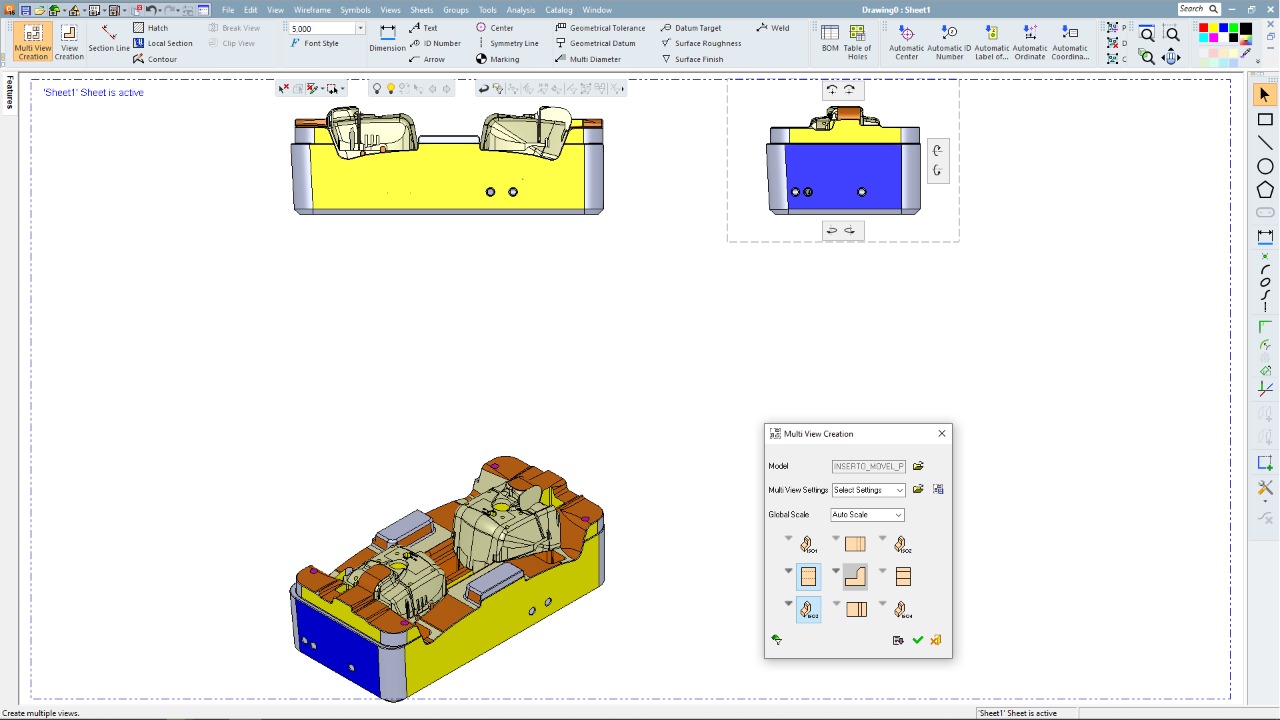Expand options arrow for top-center view
The height and width of the screenshot is (720, 1280).
(x=836, y=539)
